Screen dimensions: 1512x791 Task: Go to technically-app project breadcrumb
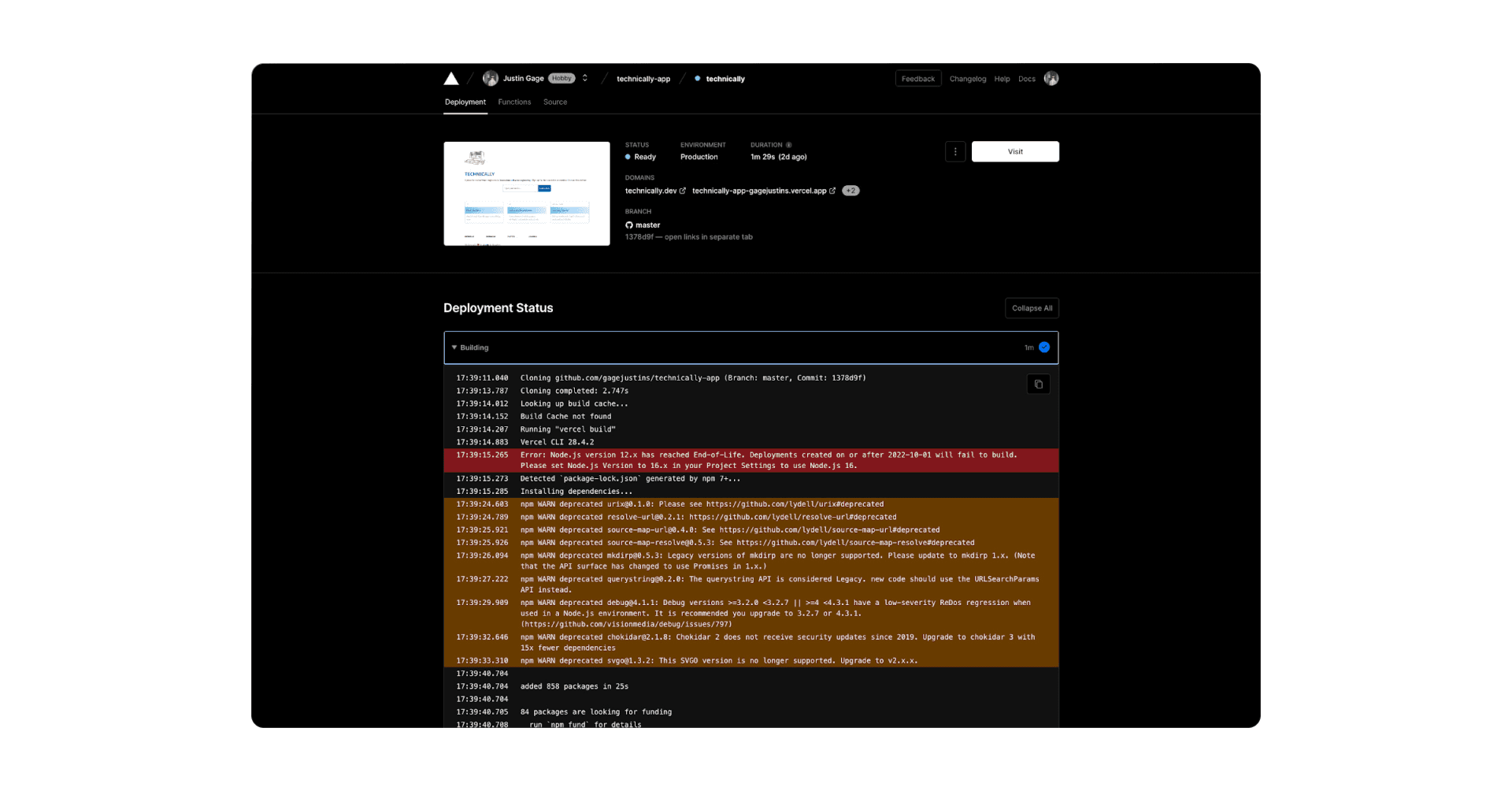coord(643,79)
